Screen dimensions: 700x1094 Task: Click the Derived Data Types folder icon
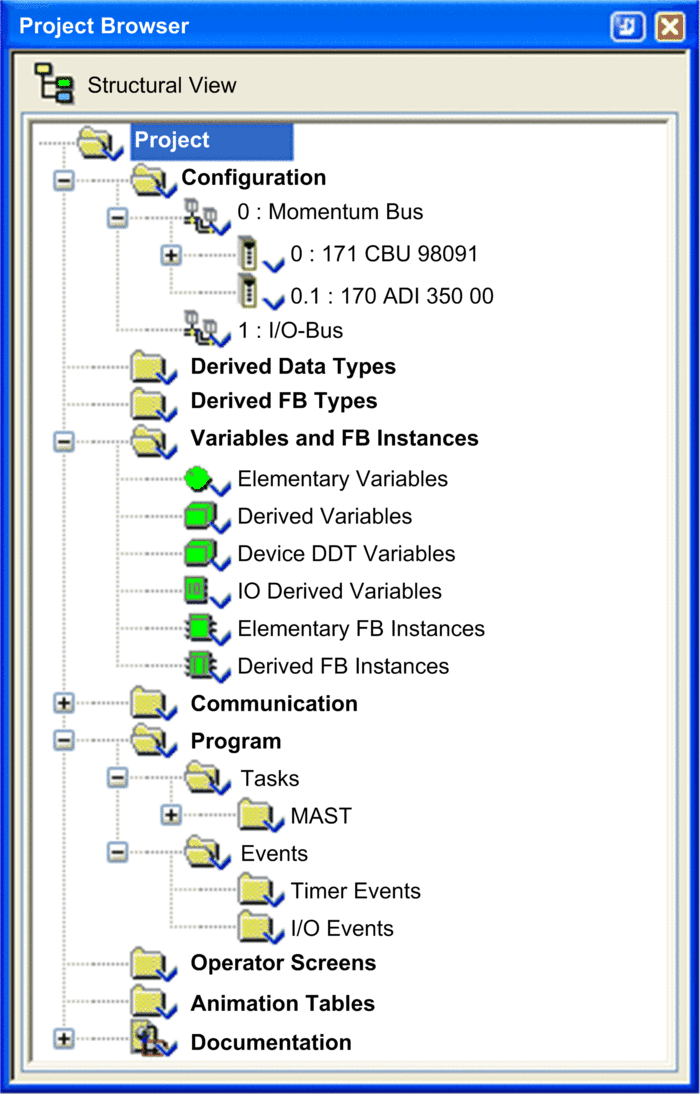(x=155, y=367)
